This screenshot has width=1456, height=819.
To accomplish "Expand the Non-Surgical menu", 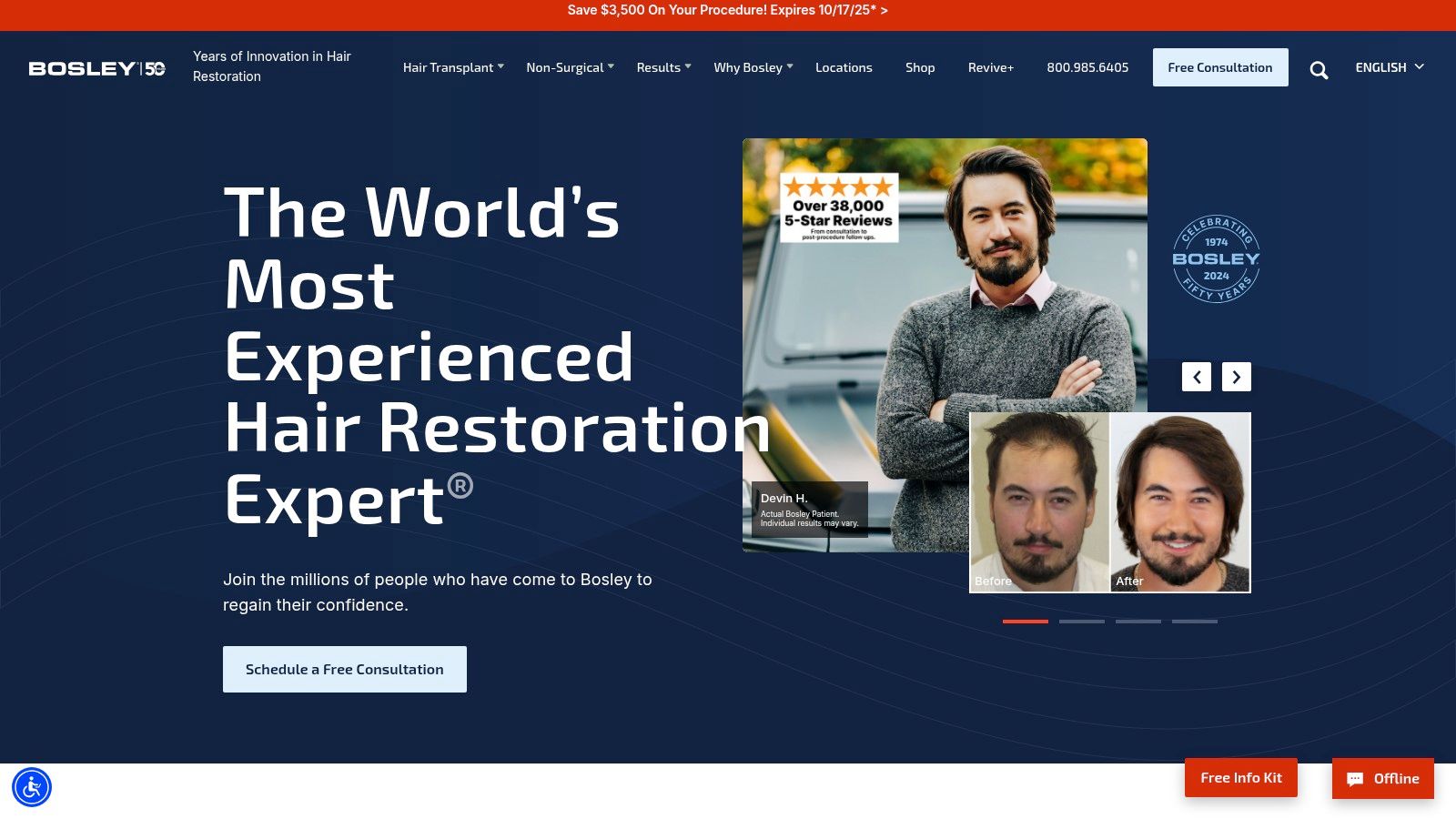I will coord(570,67).
